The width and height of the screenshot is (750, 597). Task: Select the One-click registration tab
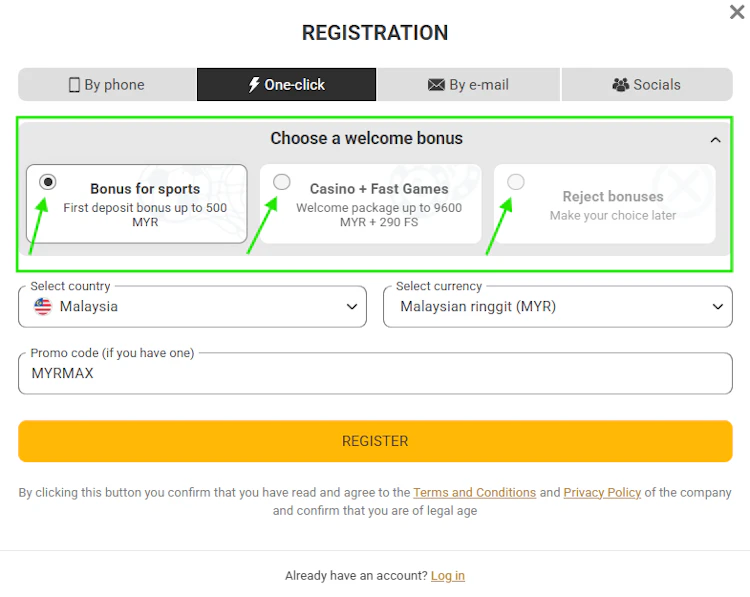point(287,85)
